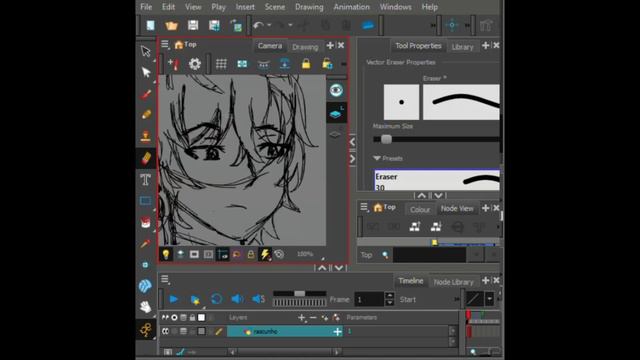640x360 pixels.
Task: Click the eraser tip shape preview
Action: [401, 102]
